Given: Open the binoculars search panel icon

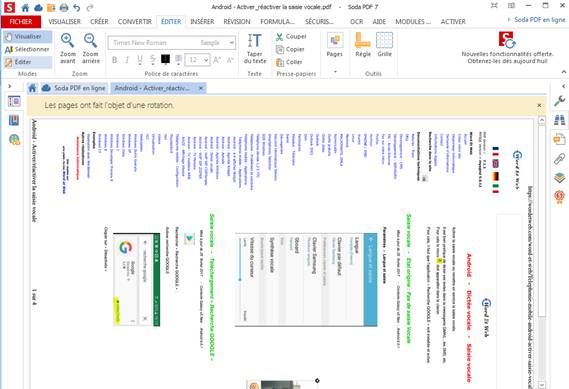Looking at the screenshot, I should tap(559, 120).
